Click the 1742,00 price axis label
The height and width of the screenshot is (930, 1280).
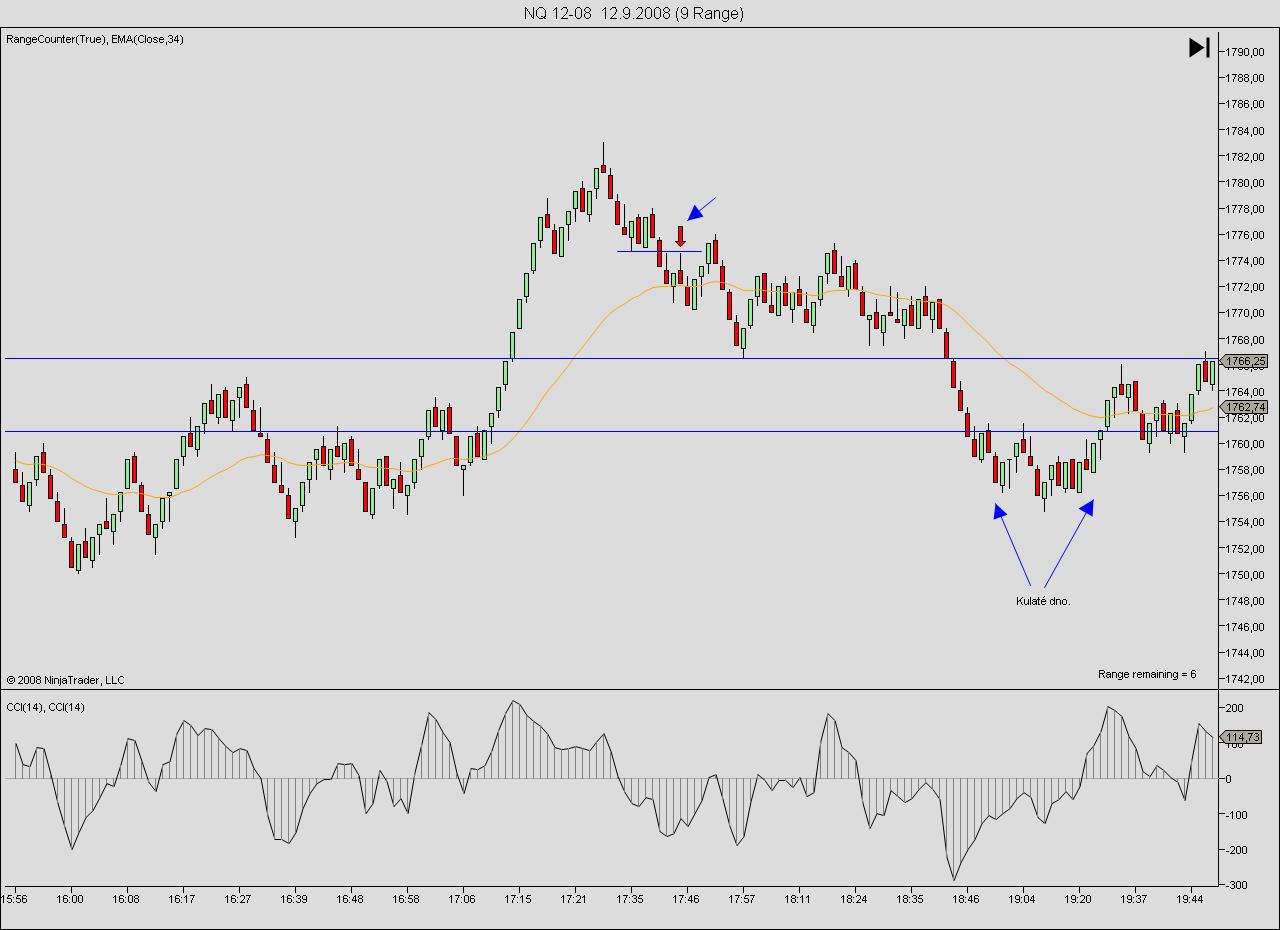pos(1246,679)
